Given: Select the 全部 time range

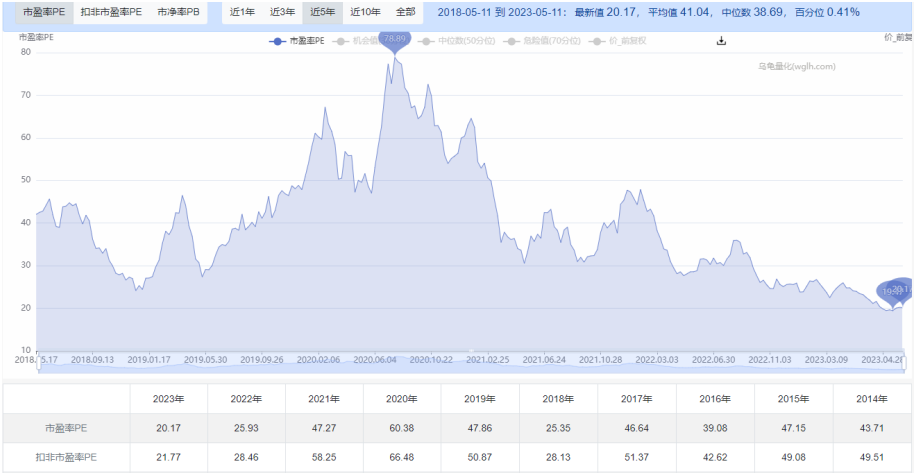Looking at the screenshot, I should (405, 12).
